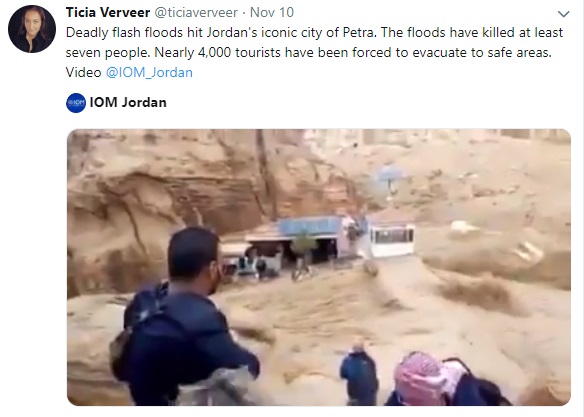Open Ticia Verveer's profile picture
Image resolution: width=584 pixels, height=417 pixels.
32,29
